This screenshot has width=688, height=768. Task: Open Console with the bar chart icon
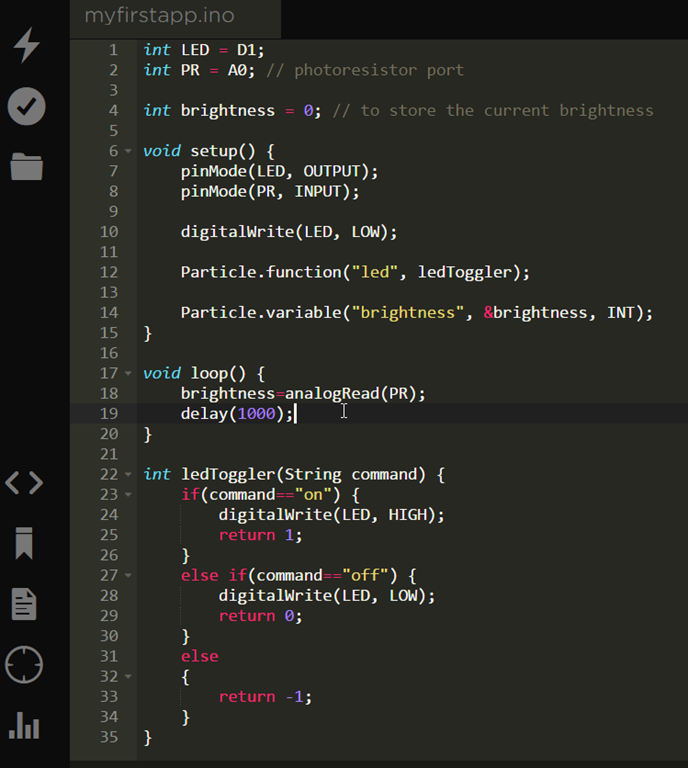pos(24,726)
